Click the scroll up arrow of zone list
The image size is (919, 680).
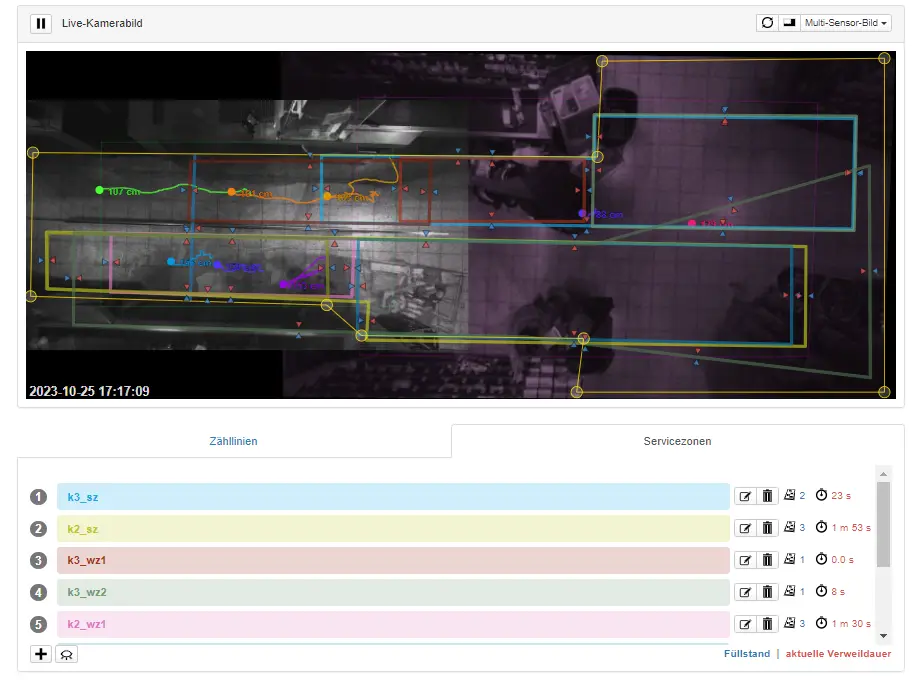pyautogui.click(x=883, y=473)
